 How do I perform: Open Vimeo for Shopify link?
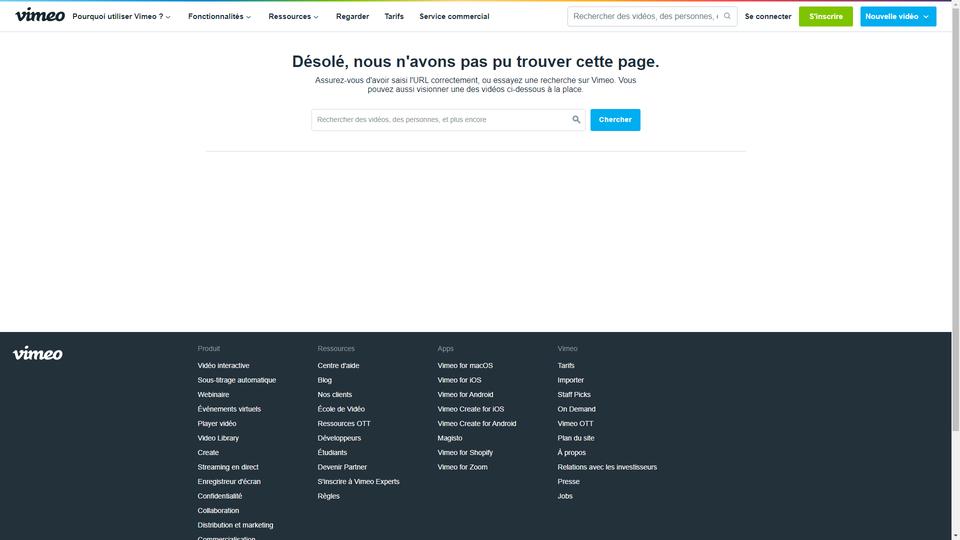click(465, 452)
